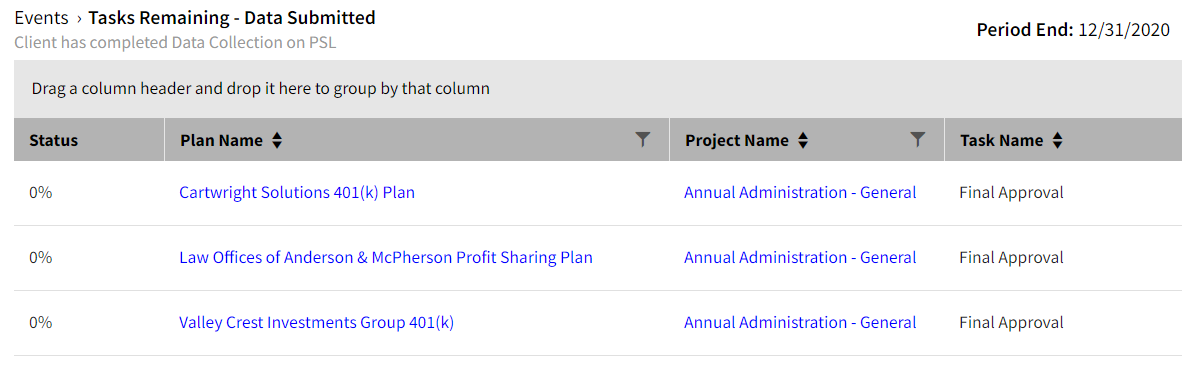This screenshot has height=377, width=1182.
Task: Click the Task Name column header text
Action: point(1002,140)
